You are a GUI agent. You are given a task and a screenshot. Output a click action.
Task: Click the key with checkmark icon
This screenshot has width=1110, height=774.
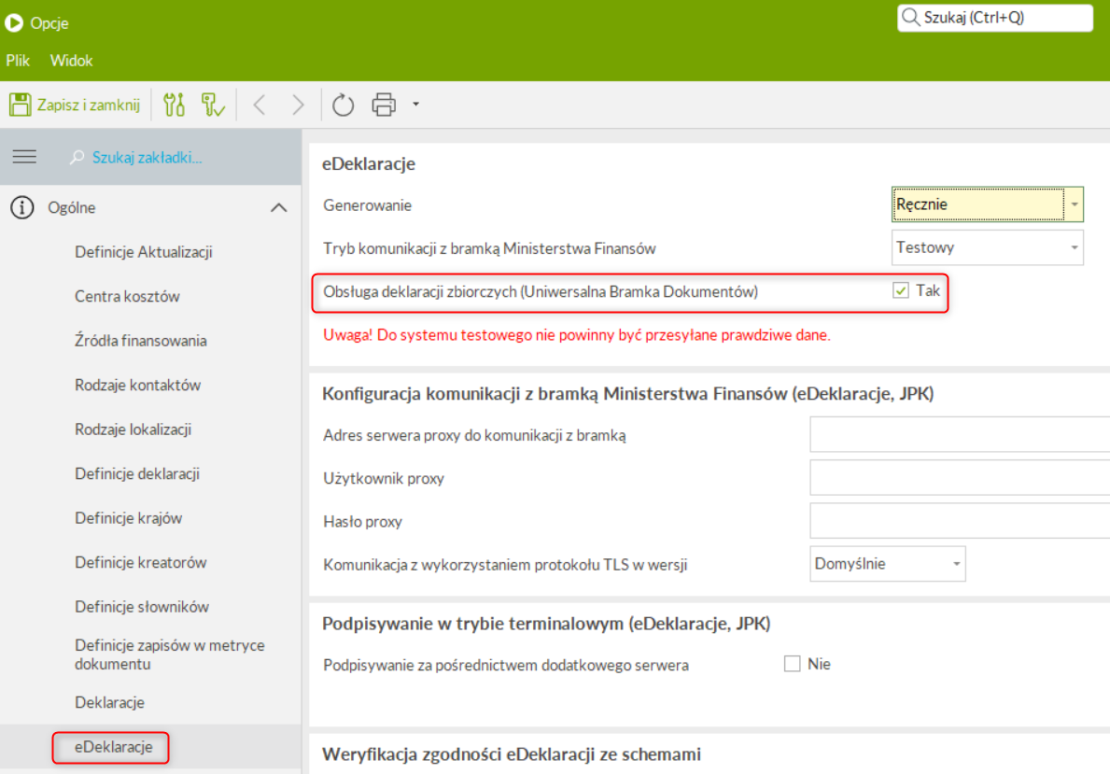[x=213, y=104]
